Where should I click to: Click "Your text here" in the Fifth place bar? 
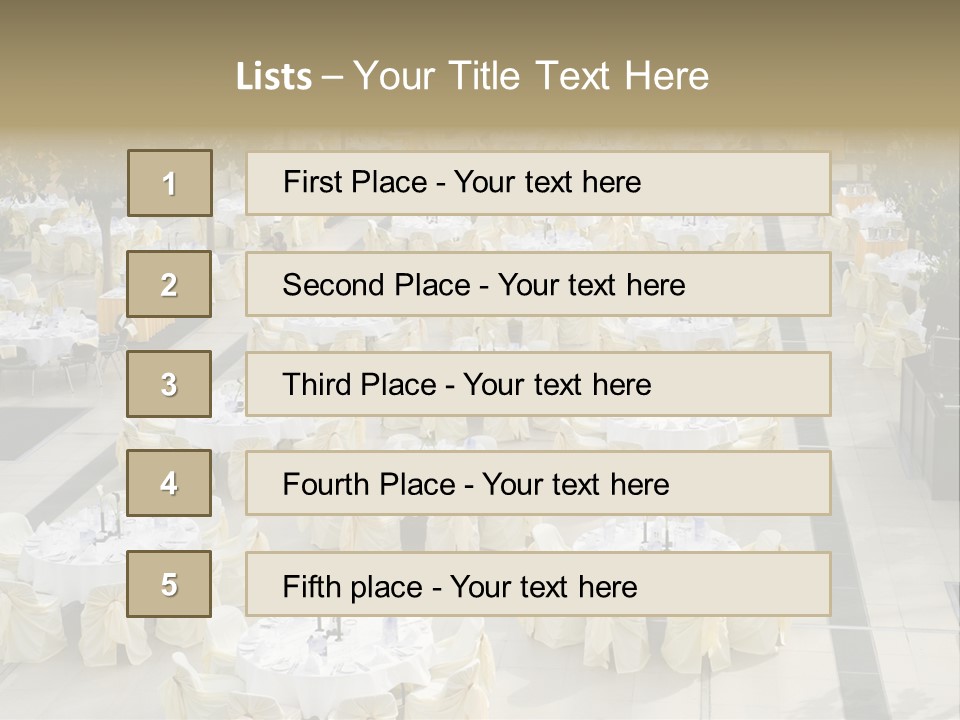[543, 586]
